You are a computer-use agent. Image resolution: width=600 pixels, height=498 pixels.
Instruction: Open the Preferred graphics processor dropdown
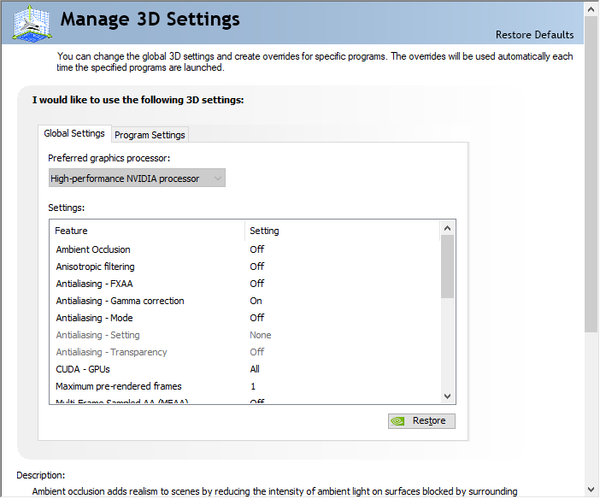pos(137,178)
